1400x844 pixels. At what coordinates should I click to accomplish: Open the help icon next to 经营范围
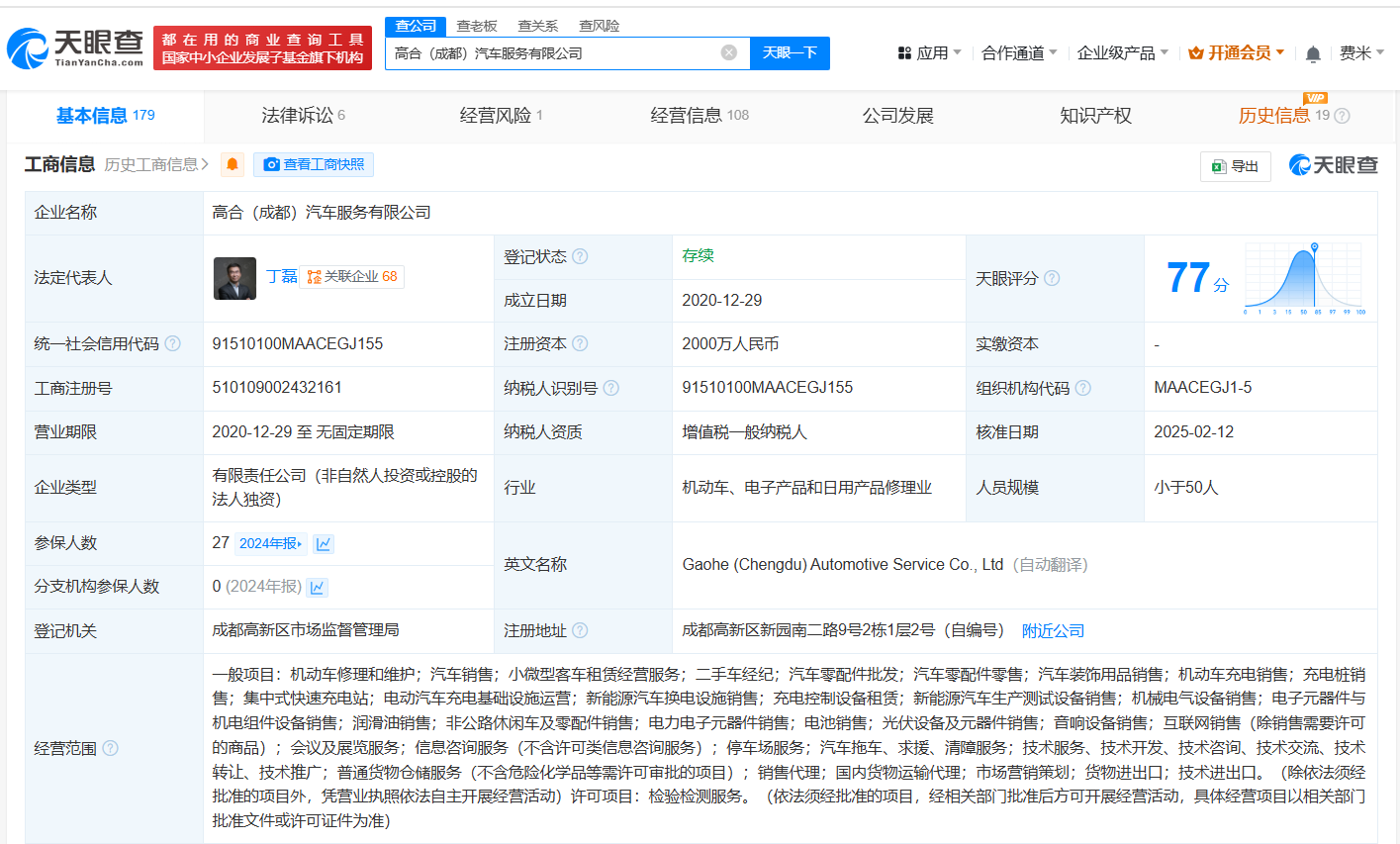pyautogui.click(x=110, y=748)
